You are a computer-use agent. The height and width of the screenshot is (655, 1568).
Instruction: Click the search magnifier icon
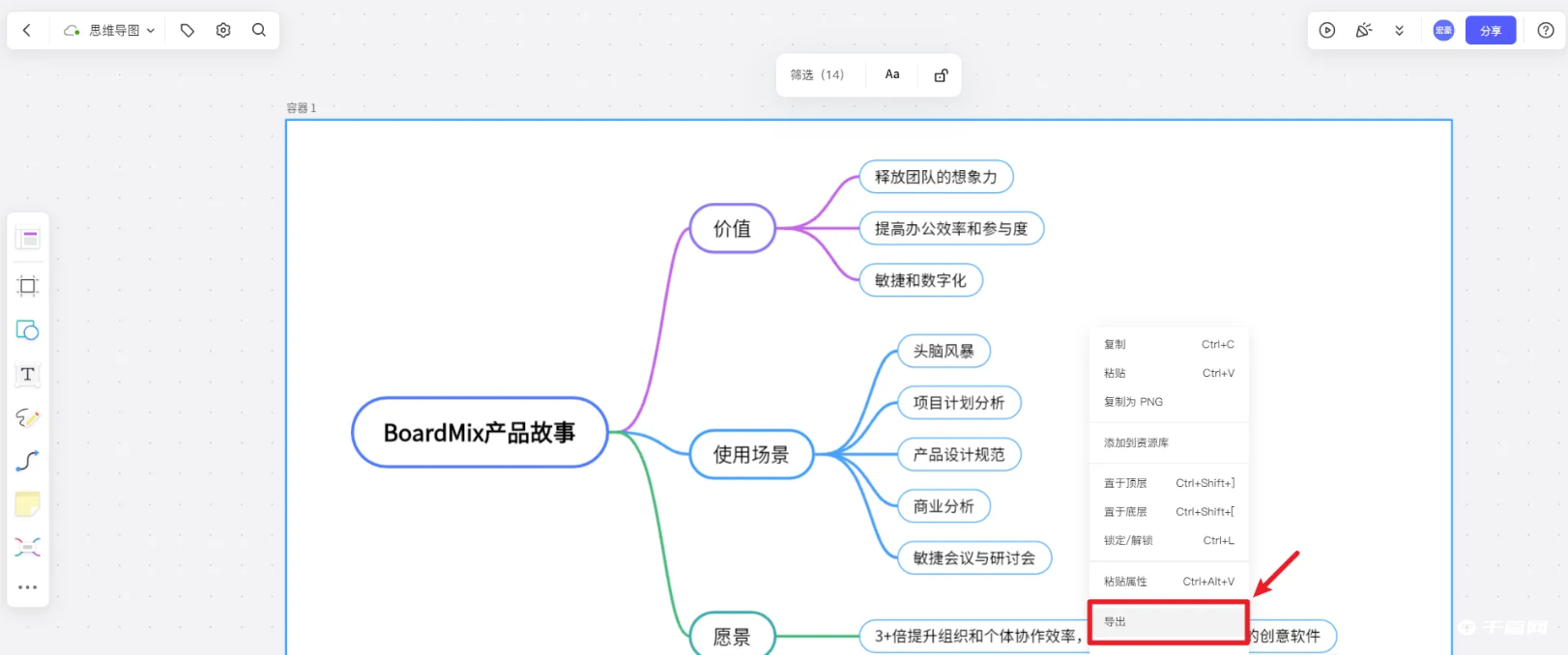(259, 31)
